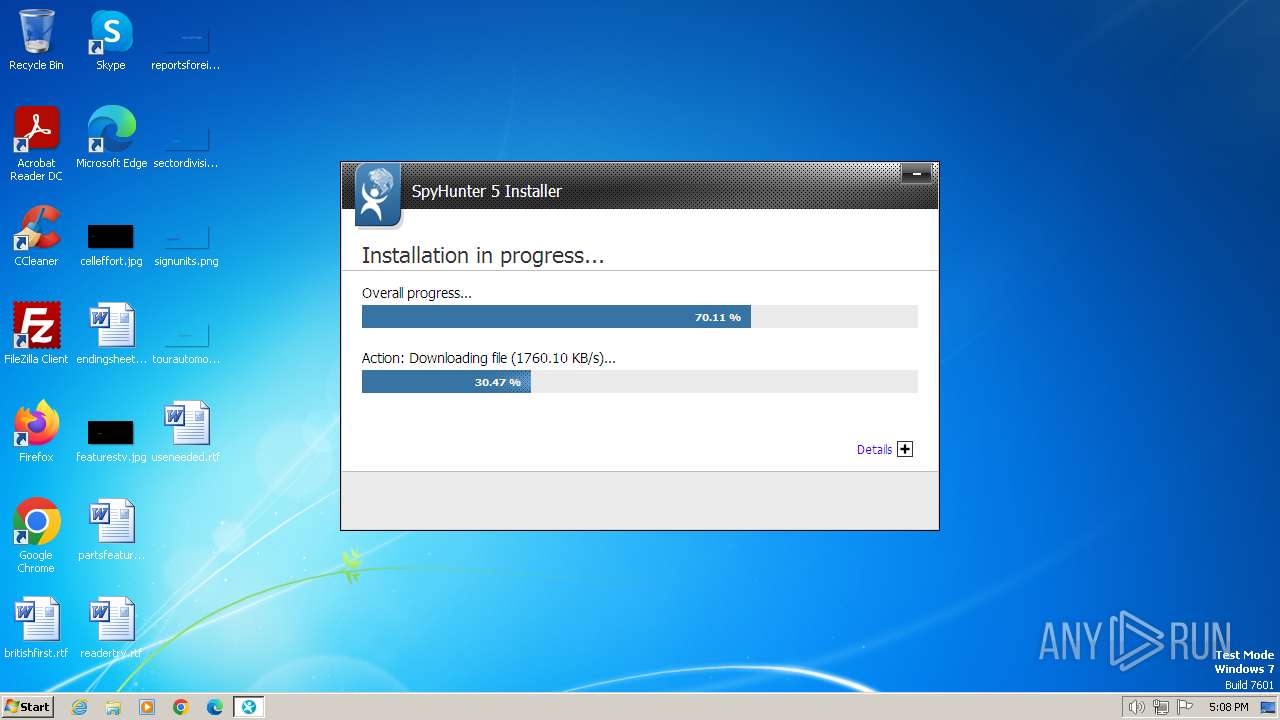Image resolution: width=1280 pixels, height=720 pixels.
Task: Click the SpyHunter 5 Installer title text
Action: (x=487, y=191)
